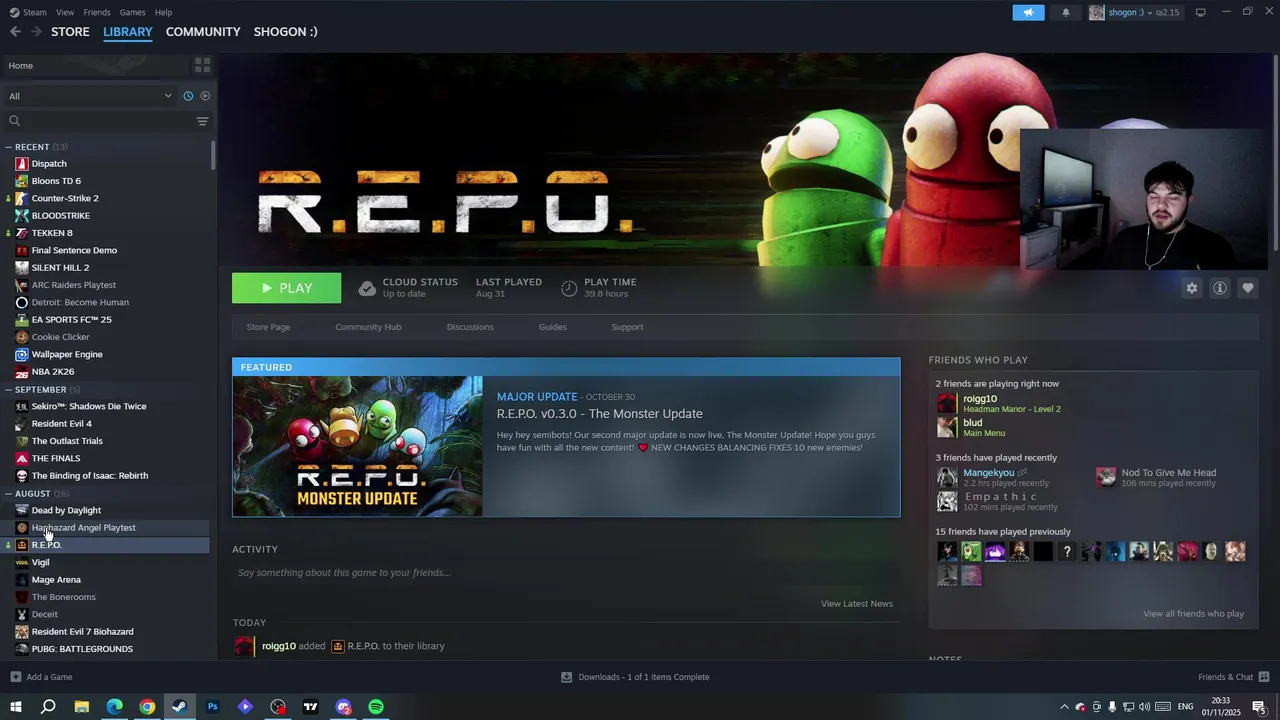Open the Friends menu
Image resolution: width=1280 pixels, height=720 pixels.
(97, 12)
